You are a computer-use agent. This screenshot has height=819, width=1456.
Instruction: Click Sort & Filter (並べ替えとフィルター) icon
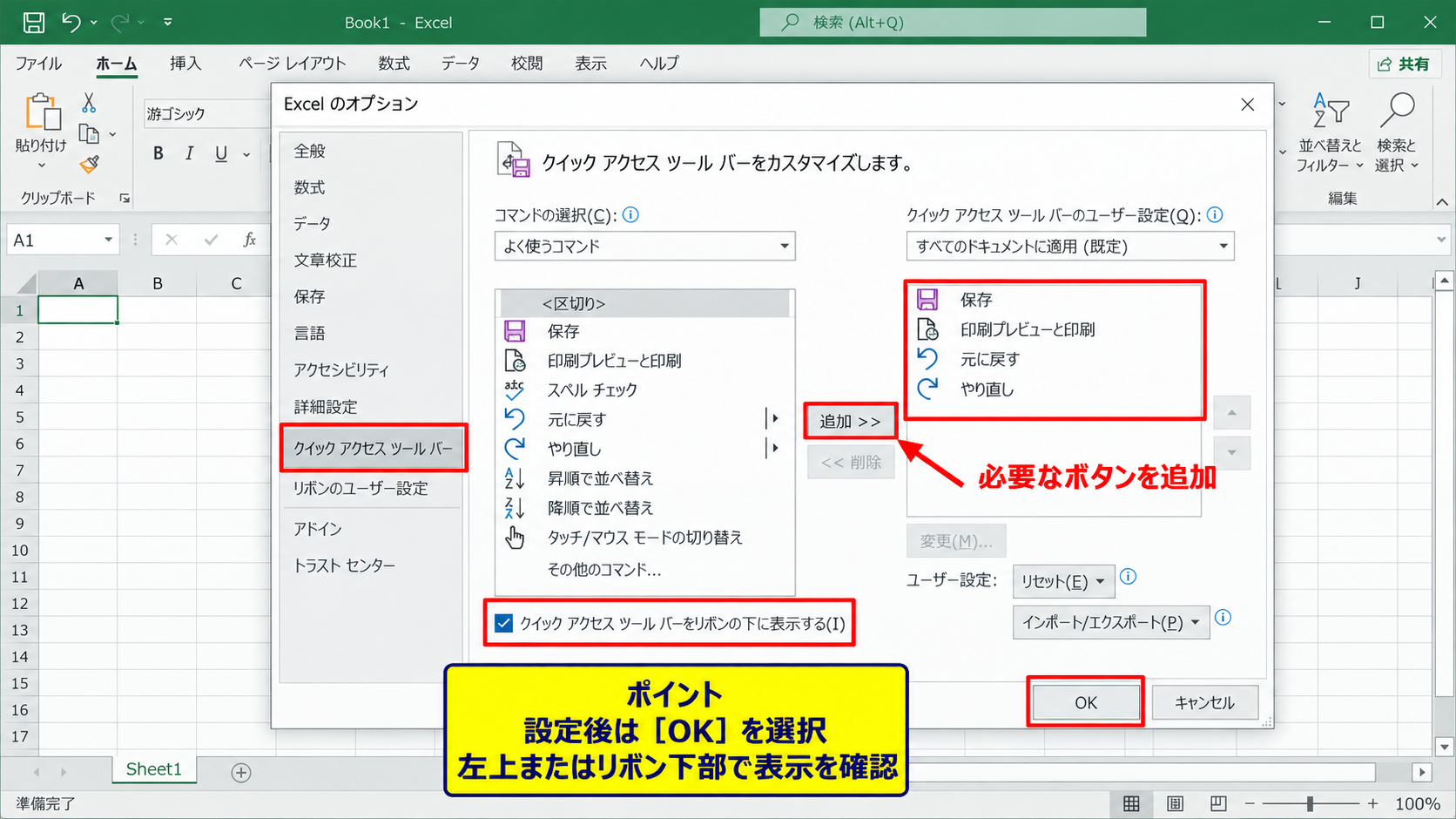1330,112
